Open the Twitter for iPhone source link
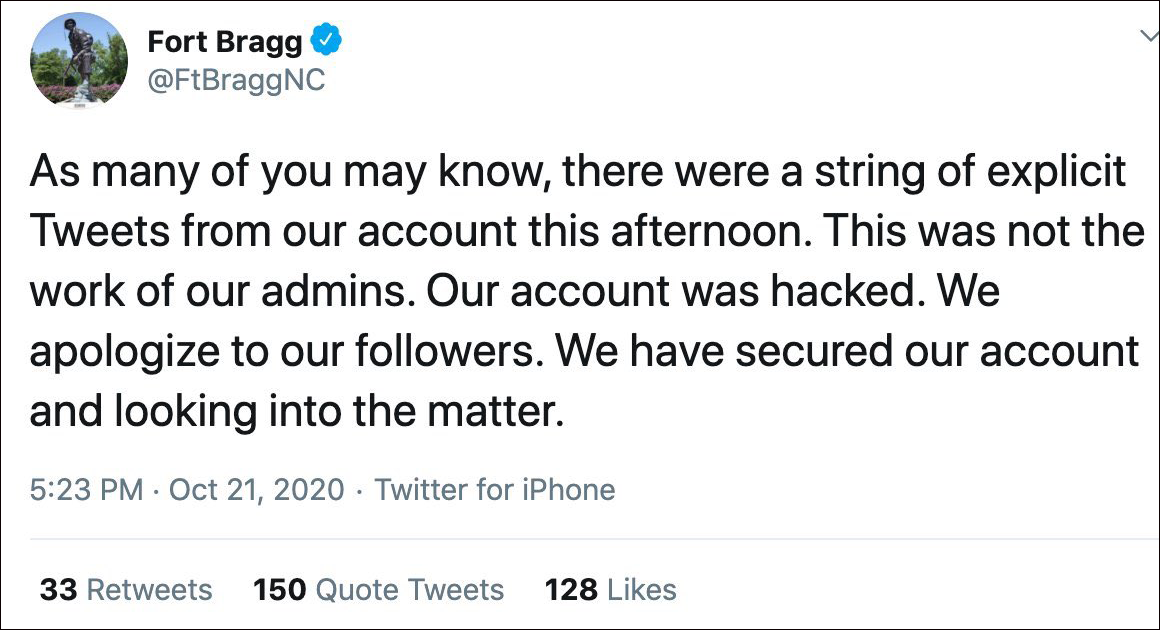Viewport: 1160px width, 630px height. pyautogui.click(x=495, y=490)
